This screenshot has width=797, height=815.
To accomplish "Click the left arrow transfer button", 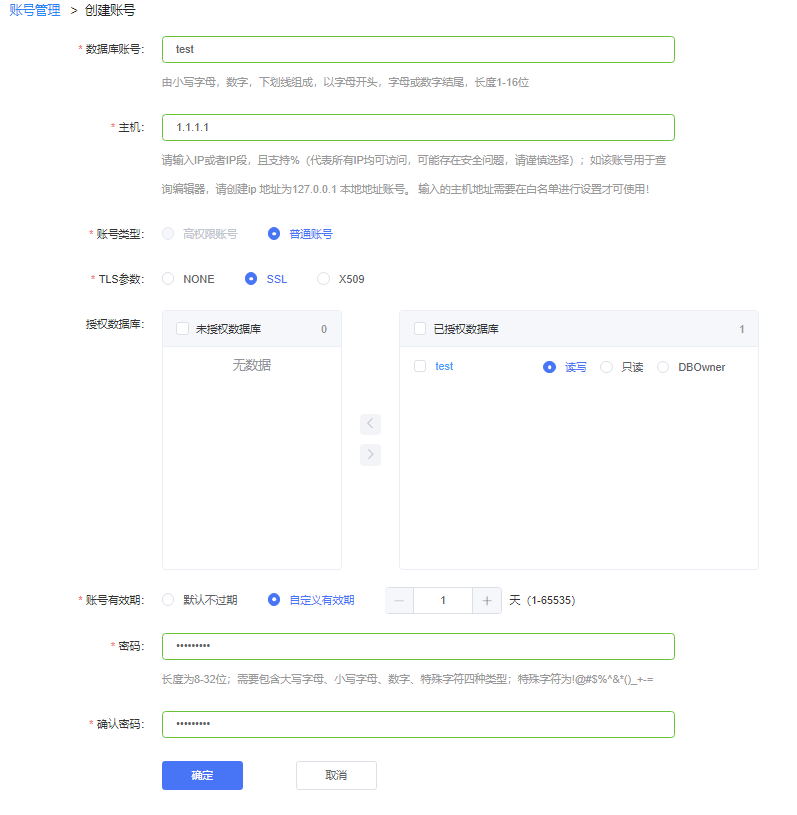I will [370, 424].
